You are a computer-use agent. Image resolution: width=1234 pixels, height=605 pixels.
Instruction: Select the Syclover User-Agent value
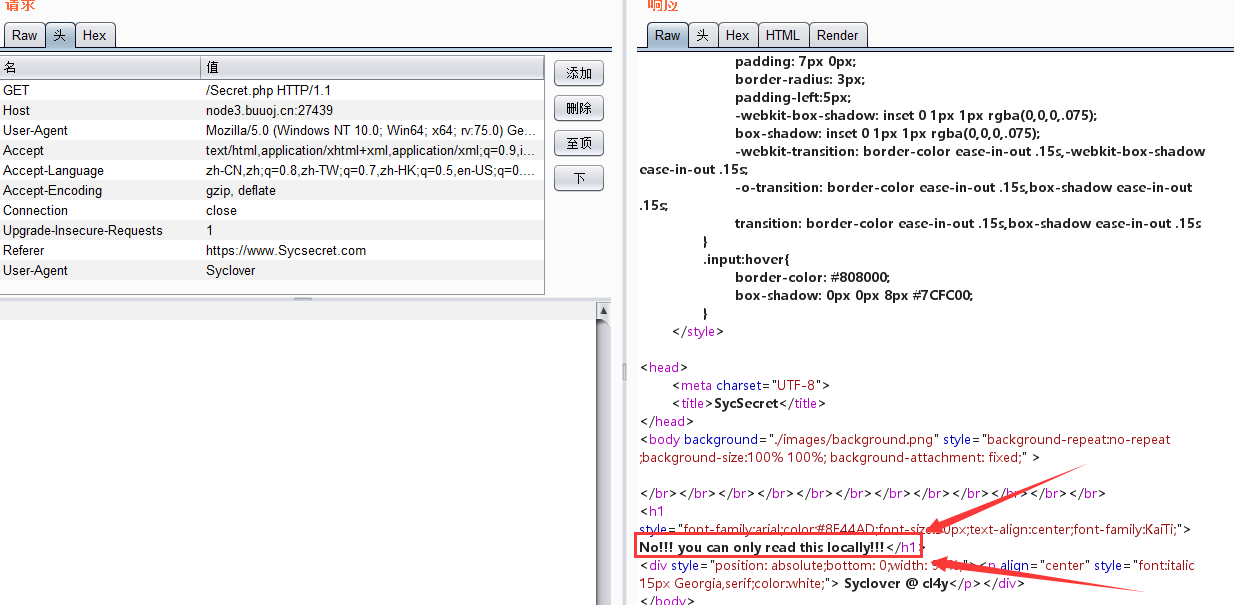pyautogui.click(x=231, y=270)
